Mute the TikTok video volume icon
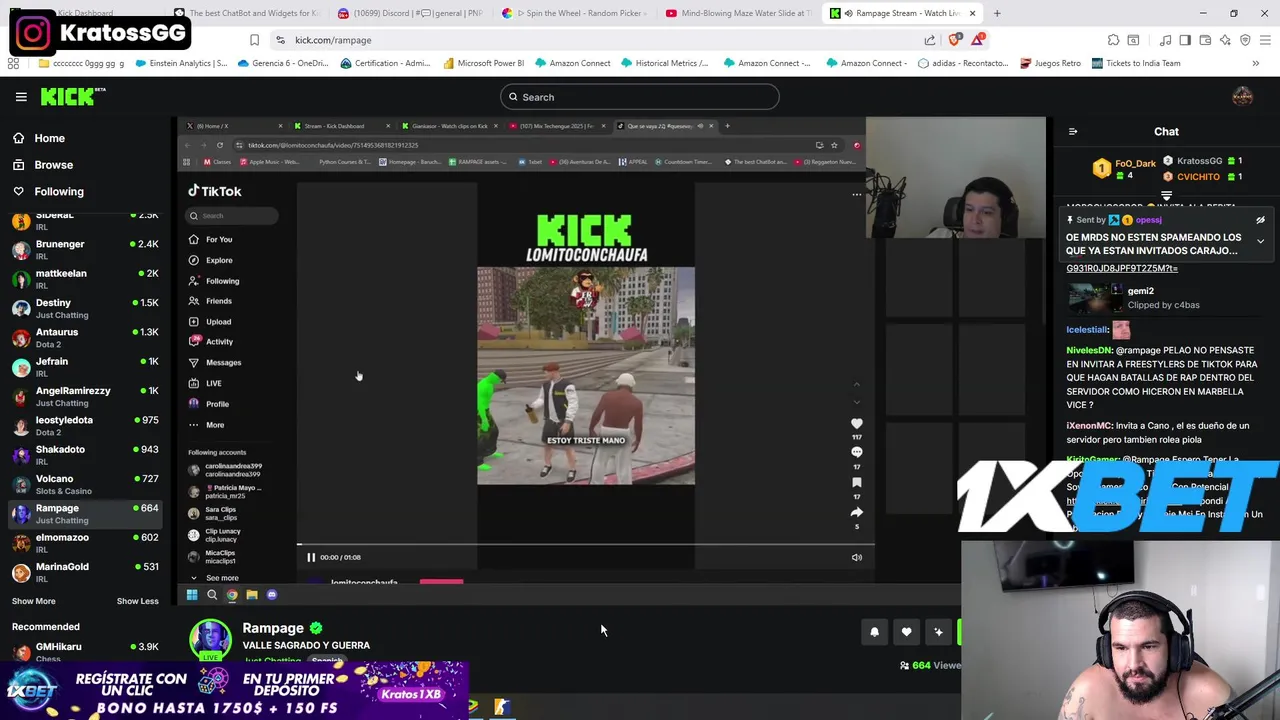Viewport: 1280px width, 720px height. click(x=856, y=557)
